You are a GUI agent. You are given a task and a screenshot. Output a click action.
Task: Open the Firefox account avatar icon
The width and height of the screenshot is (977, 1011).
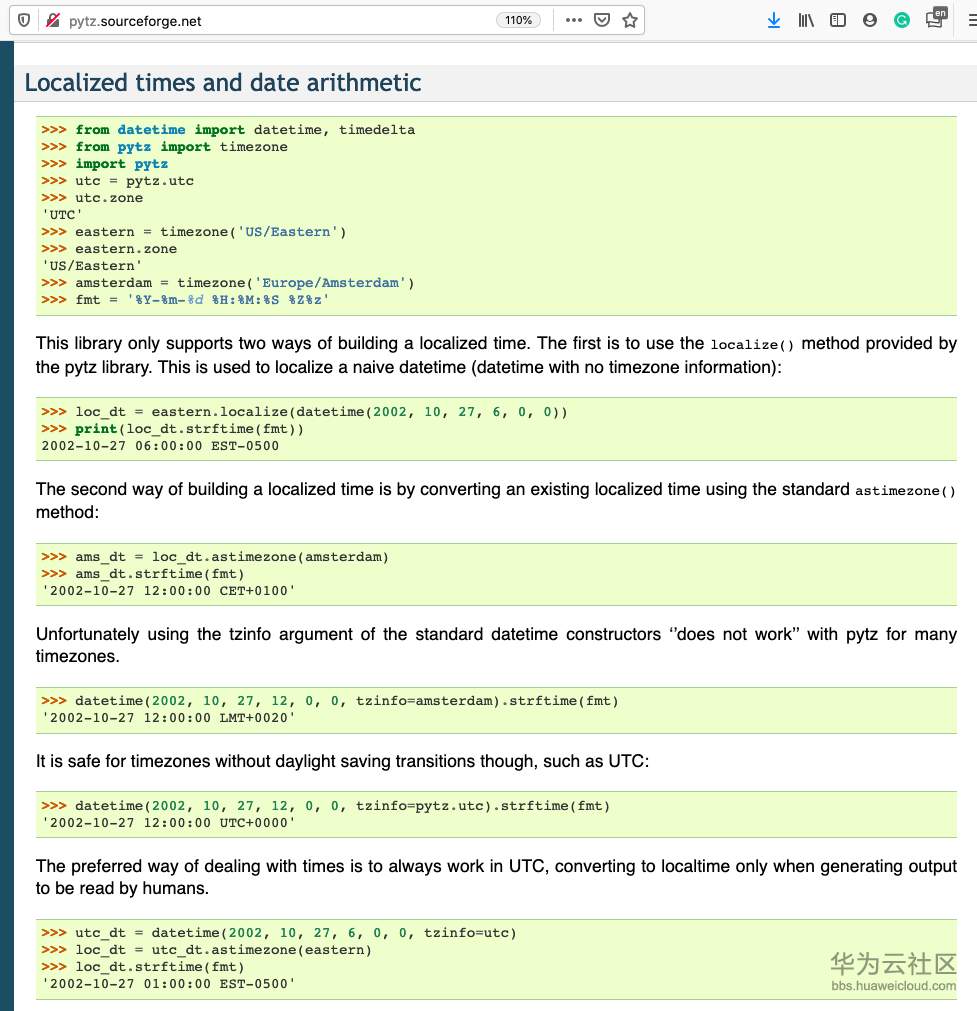click(870, 21)
